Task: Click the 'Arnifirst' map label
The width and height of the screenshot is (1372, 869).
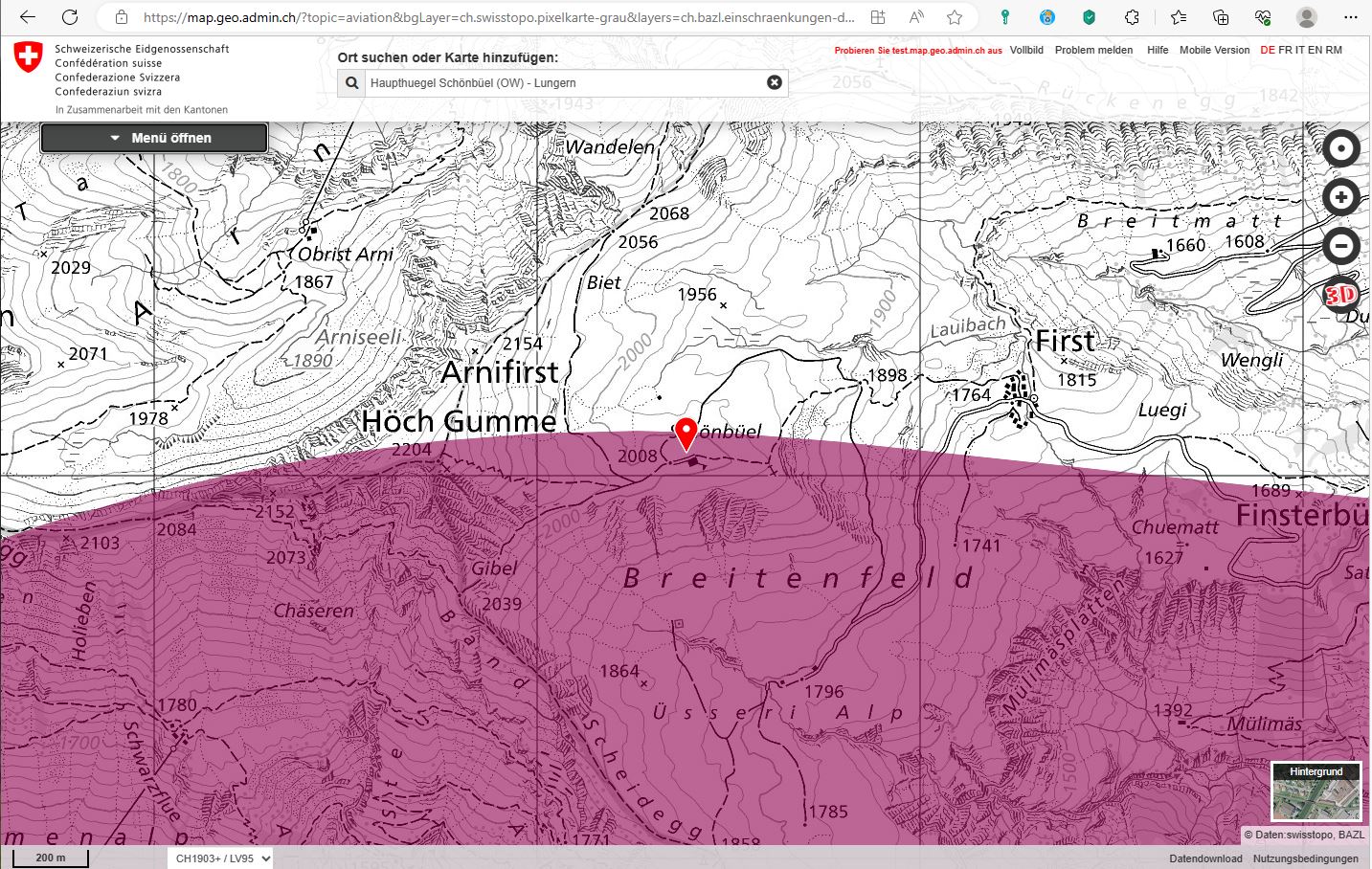Action: click(x=499, y=372)
